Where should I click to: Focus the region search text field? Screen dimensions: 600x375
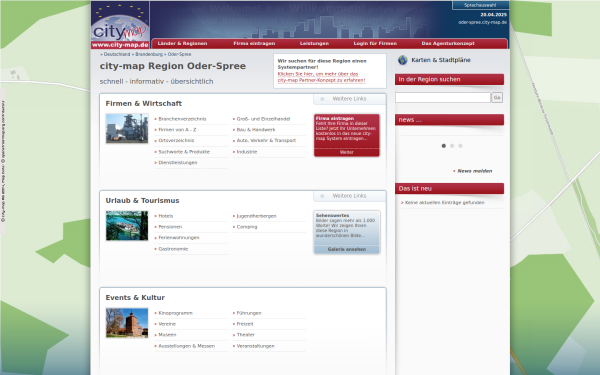(443, 98)
